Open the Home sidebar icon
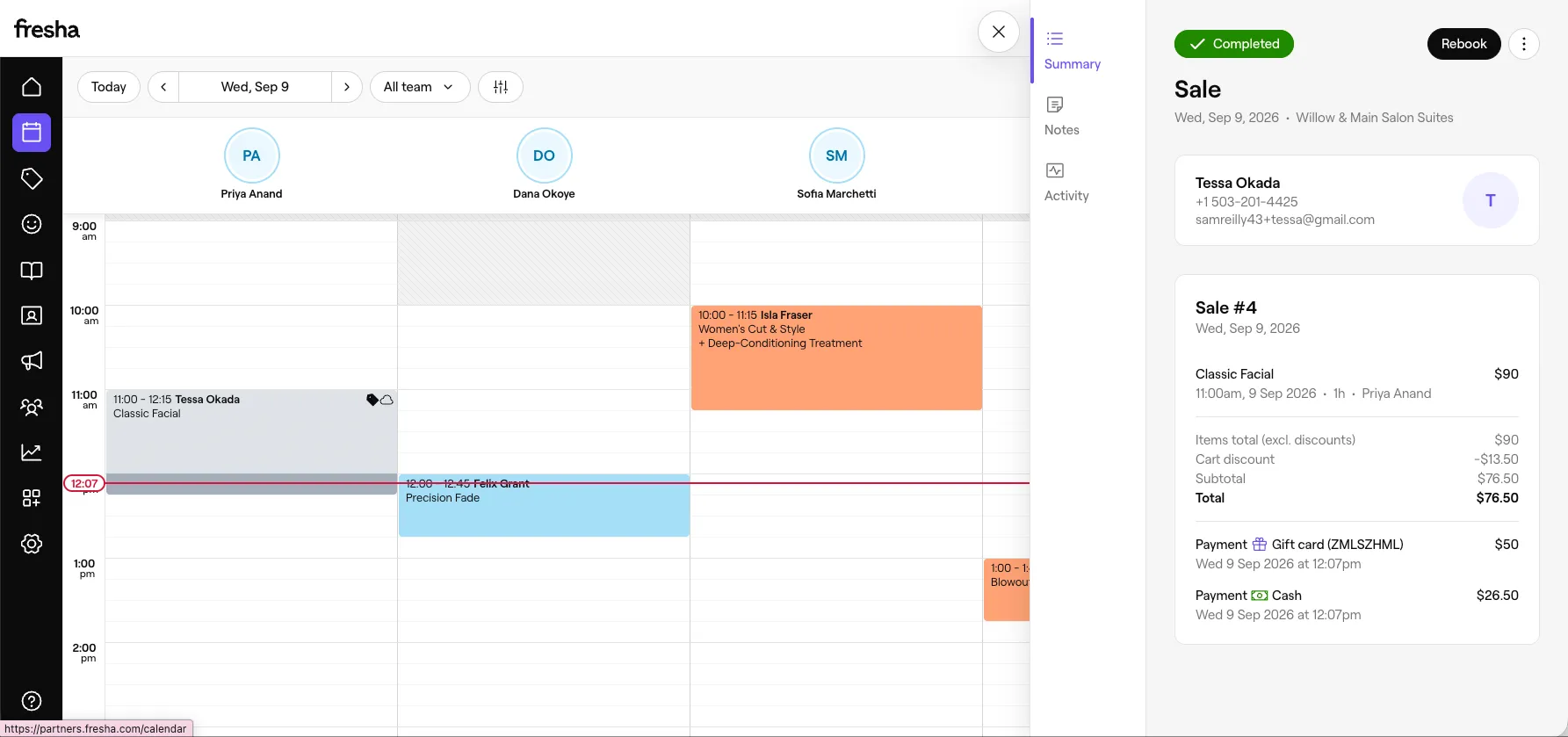This screenshot has width=1568, height=737. pos(32,87)
